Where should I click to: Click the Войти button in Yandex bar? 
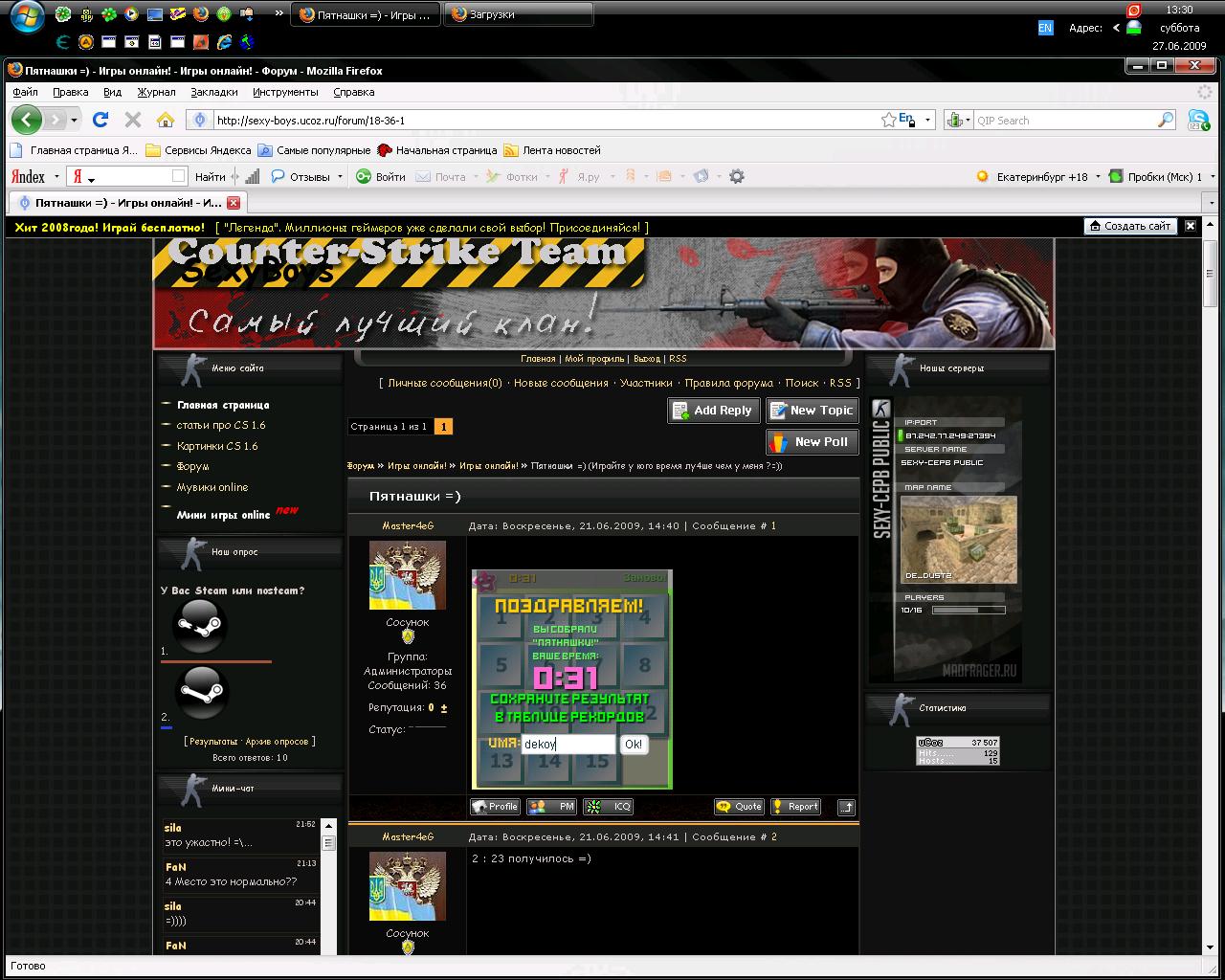pos(381,177)
